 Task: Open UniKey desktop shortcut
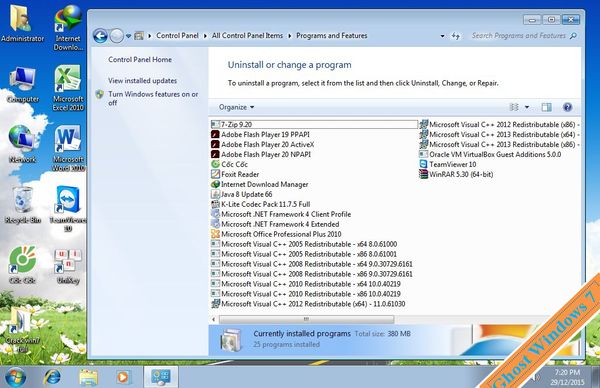click(x=68, y=266)
